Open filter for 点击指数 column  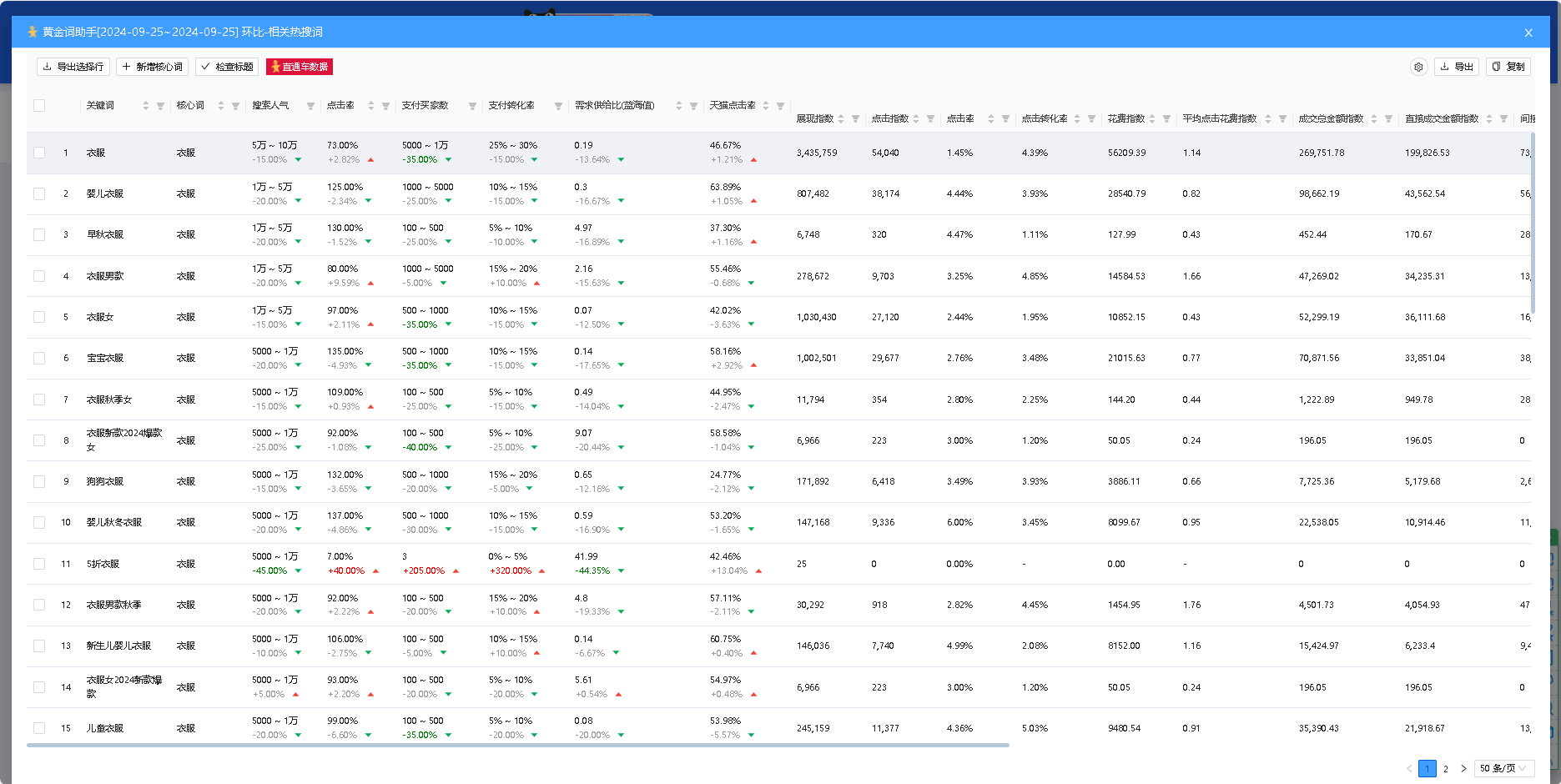point(930,119)
